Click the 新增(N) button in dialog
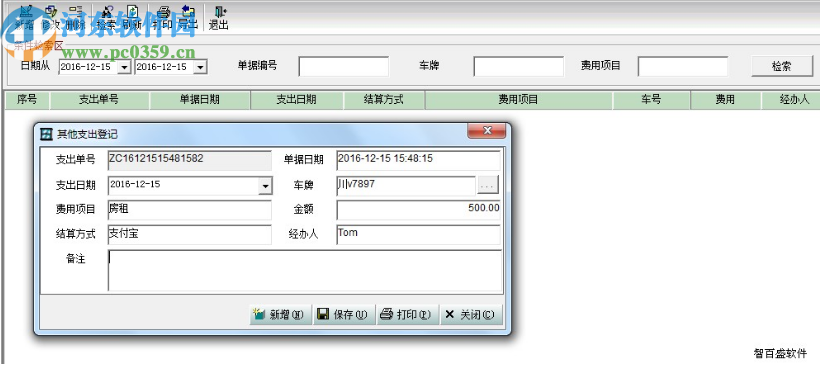The height and width of the screenshot is (386, 820). (280, 315)
